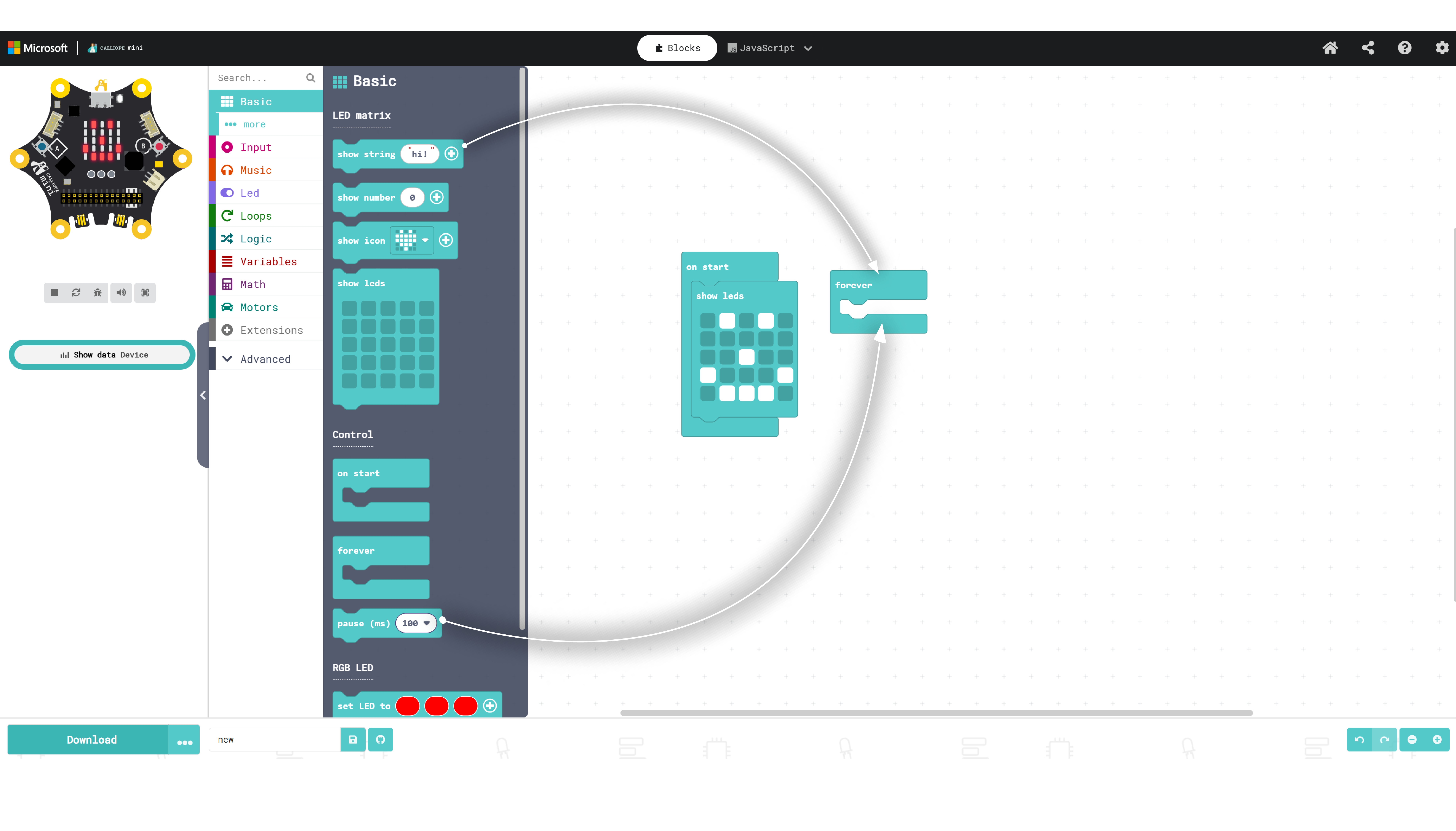Image resolution: width=1456 pixels, height=831 pixels.
Task: Toggle center LED in workspace show leds block
Action: pos(747,357)
